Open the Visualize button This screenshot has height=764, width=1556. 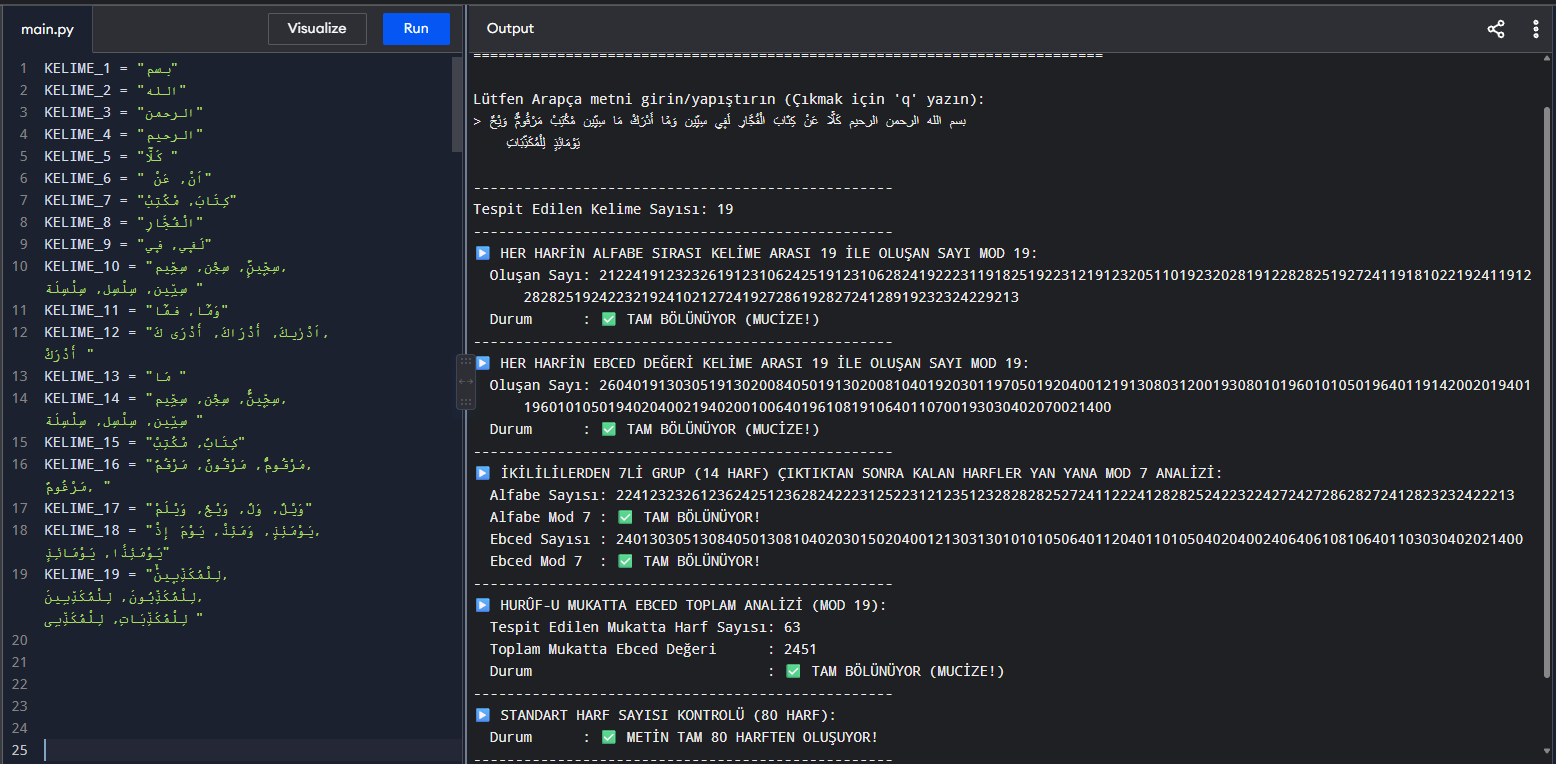[317, 29]
